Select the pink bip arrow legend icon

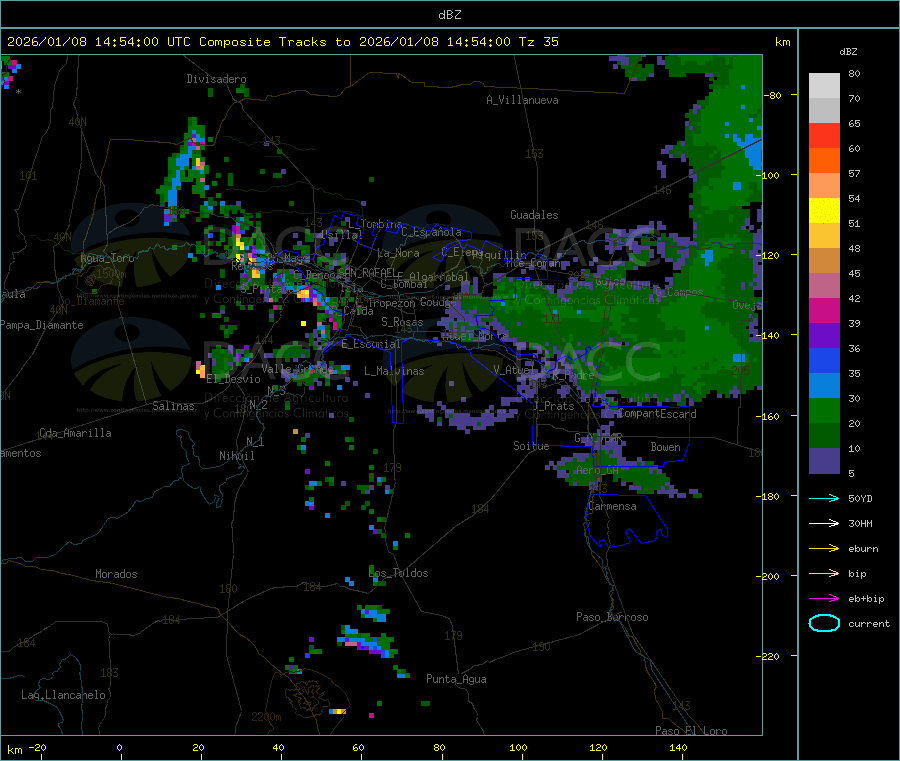click(824, 573)
